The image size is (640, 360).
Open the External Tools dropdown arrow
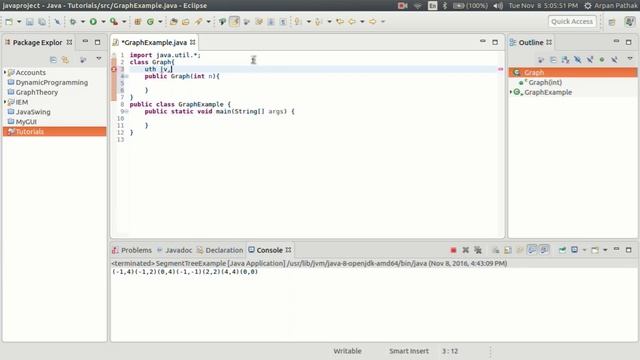coord(124,22)
